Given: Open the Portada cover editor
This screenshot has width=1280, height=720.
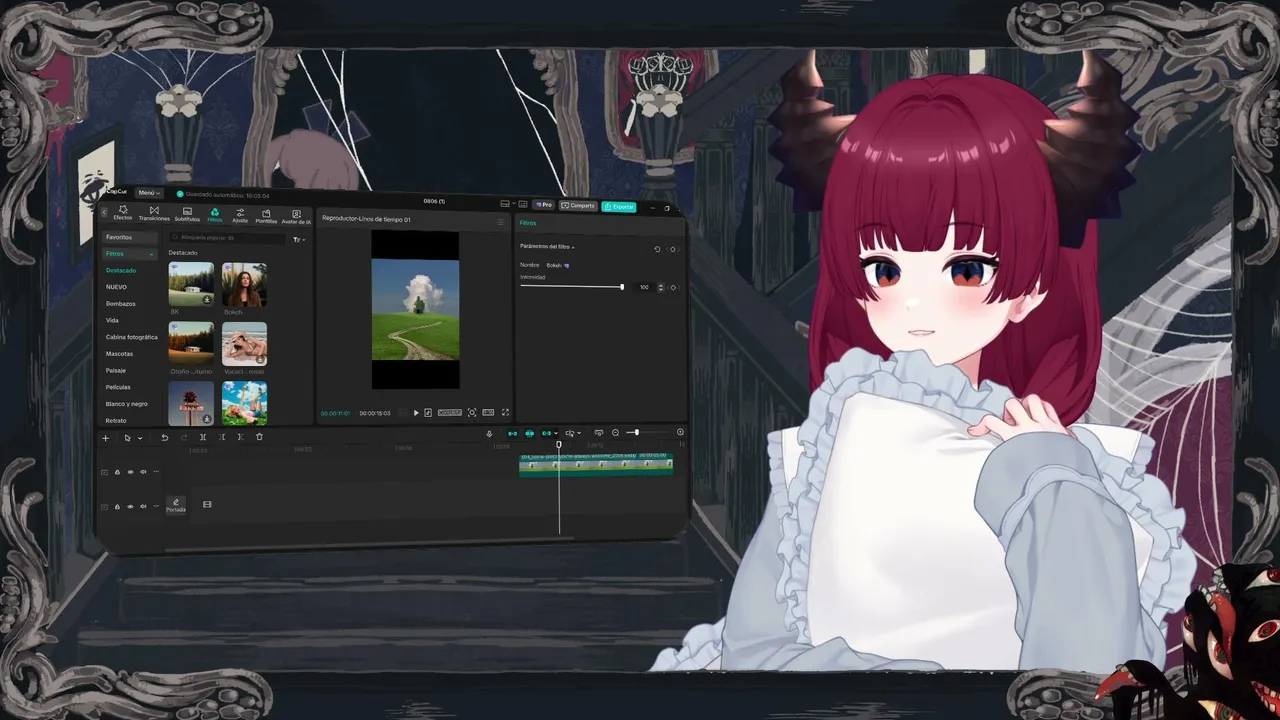Looking at the screenshot, I should 175,505.
